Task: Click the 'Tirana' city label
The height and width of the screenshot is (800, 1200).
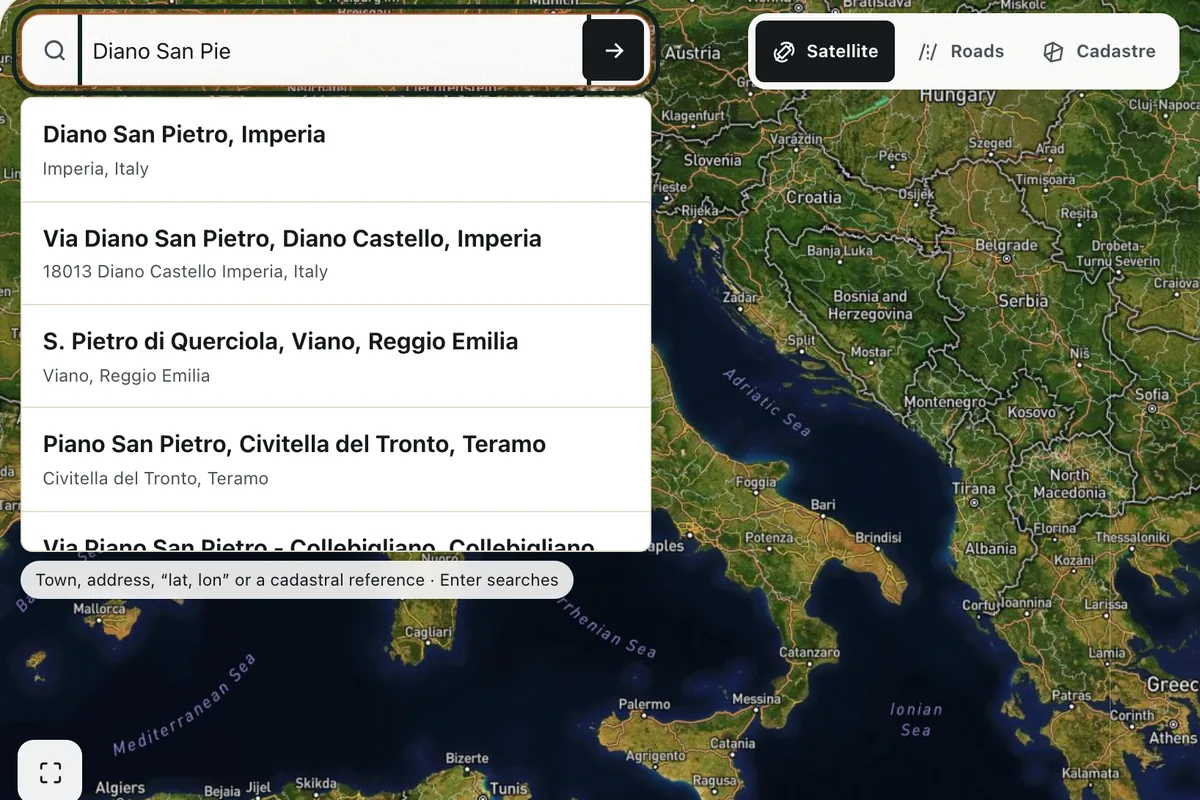Action: click(x=973, y=489)
